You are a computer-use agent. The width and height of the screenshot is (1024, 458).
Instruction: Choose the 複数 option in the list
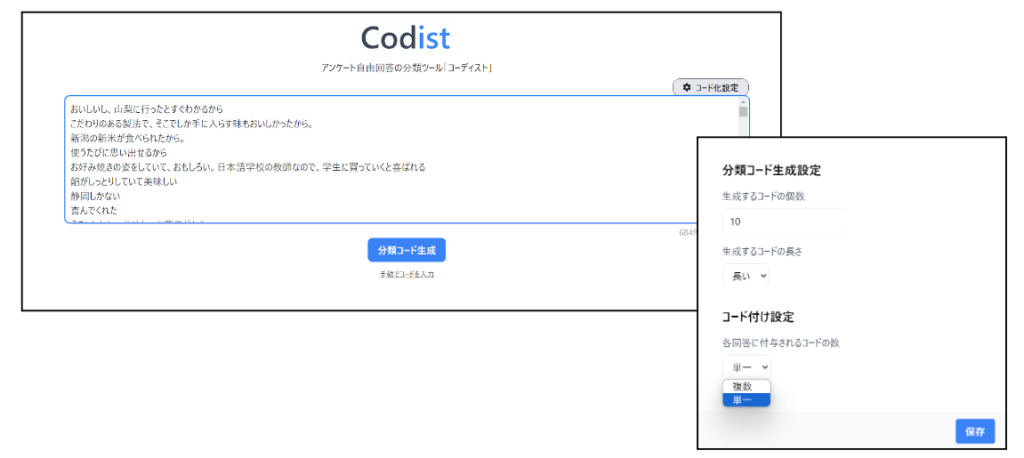(x=746, y=386)
